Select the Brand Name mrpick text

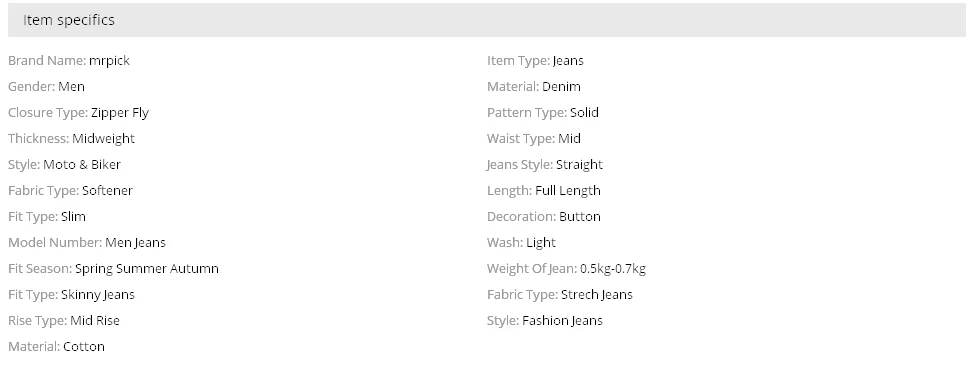69,61
